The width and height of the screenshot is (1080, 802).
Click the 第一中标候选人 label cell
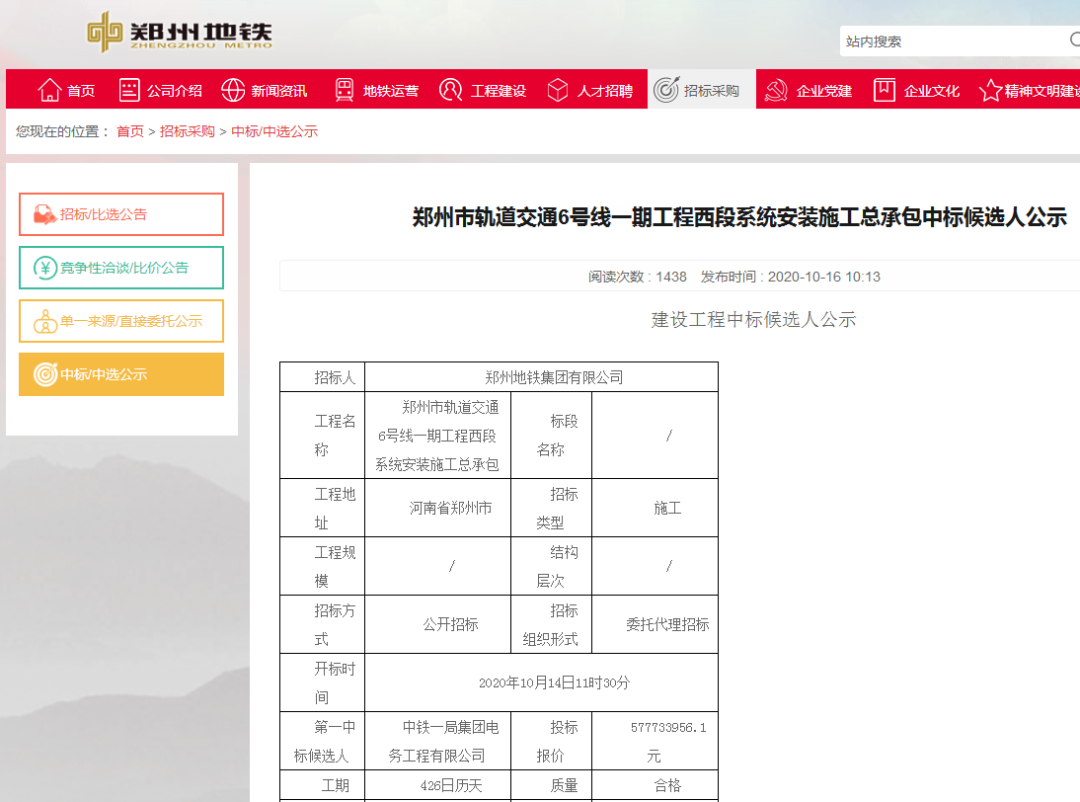(x=322, y=741)
